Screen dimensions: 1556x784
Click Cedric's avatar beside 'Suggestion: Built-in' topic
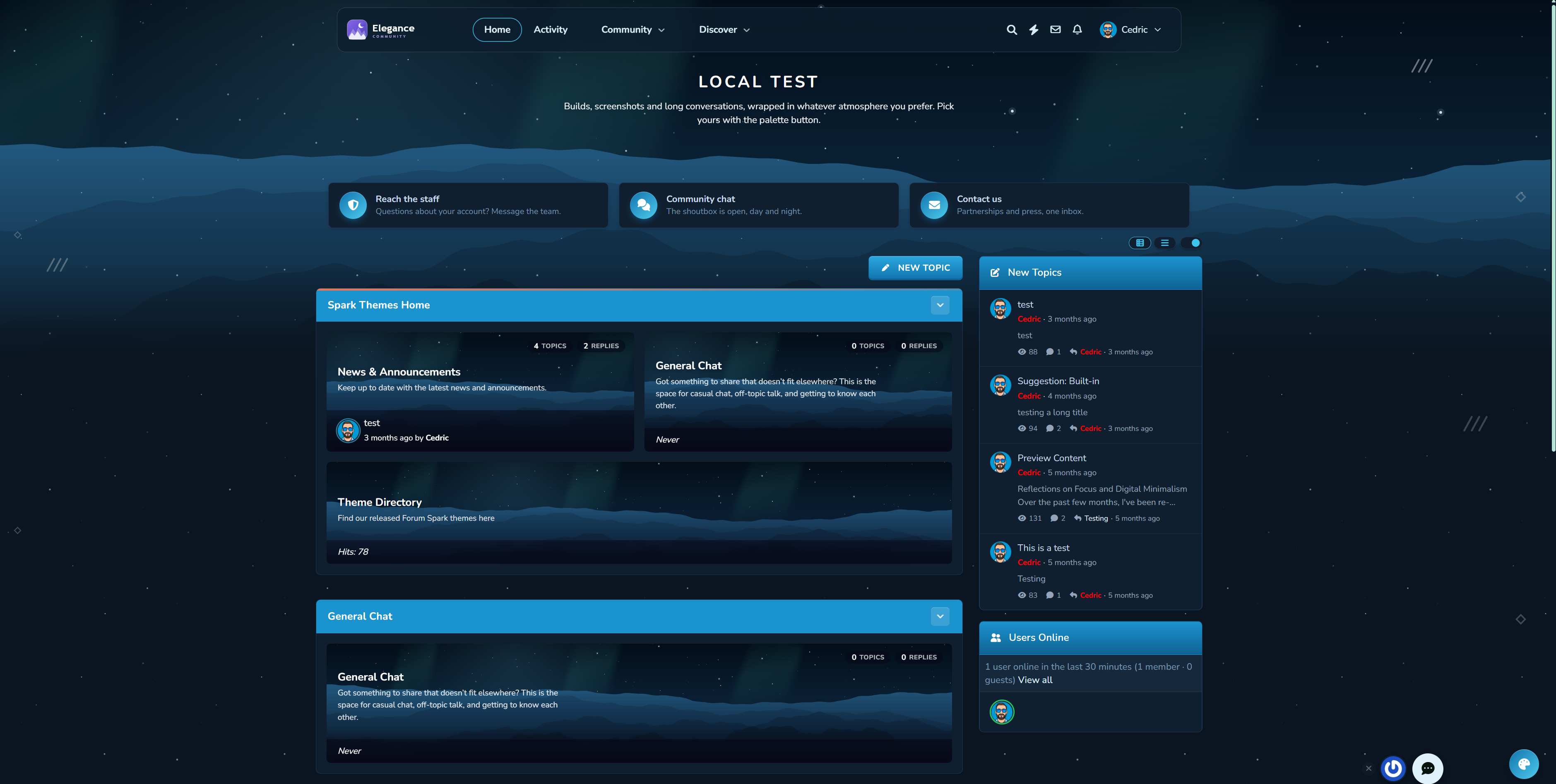coord(1000,385)
